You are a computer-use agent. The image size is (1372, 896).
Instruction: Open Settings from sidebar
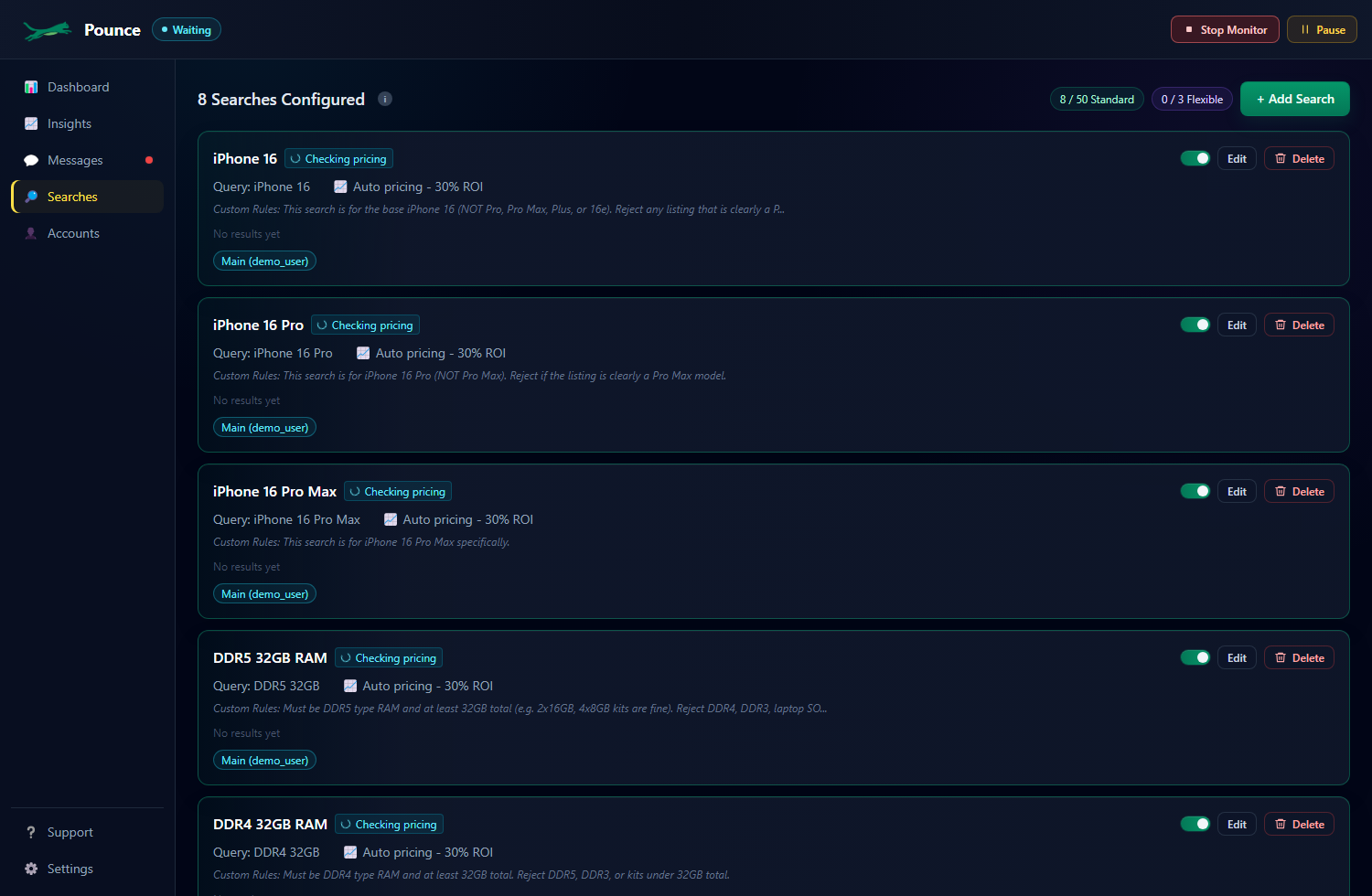pos(87,869)
